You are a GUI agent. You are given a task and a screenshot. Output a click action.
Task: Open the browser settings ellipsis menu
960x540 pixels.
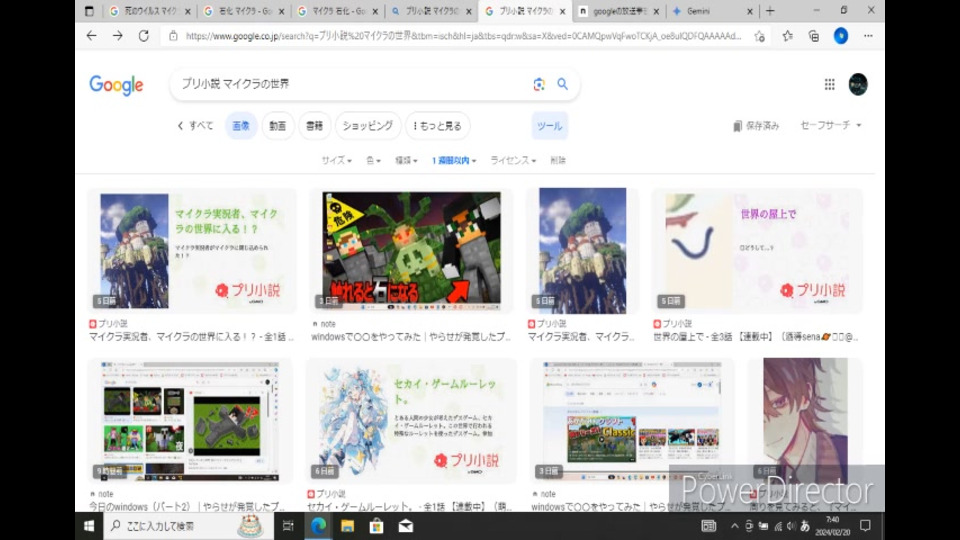868,36
